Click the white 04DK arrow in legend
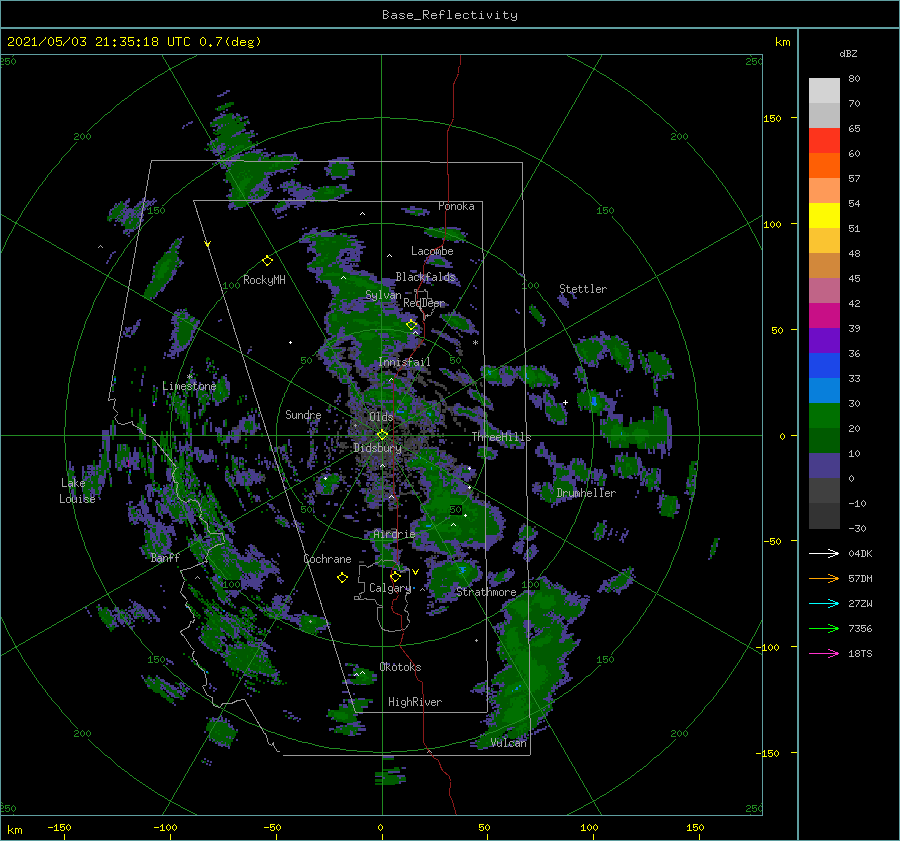This screenshot has height=841, width=900. click(824, 553)
